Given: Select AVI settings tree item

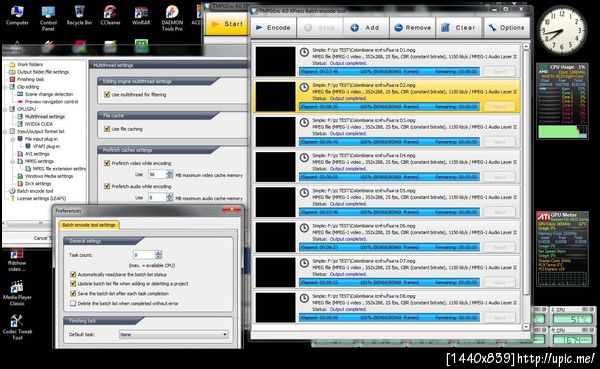Looking at the screenshot, I should click(37, 154).
